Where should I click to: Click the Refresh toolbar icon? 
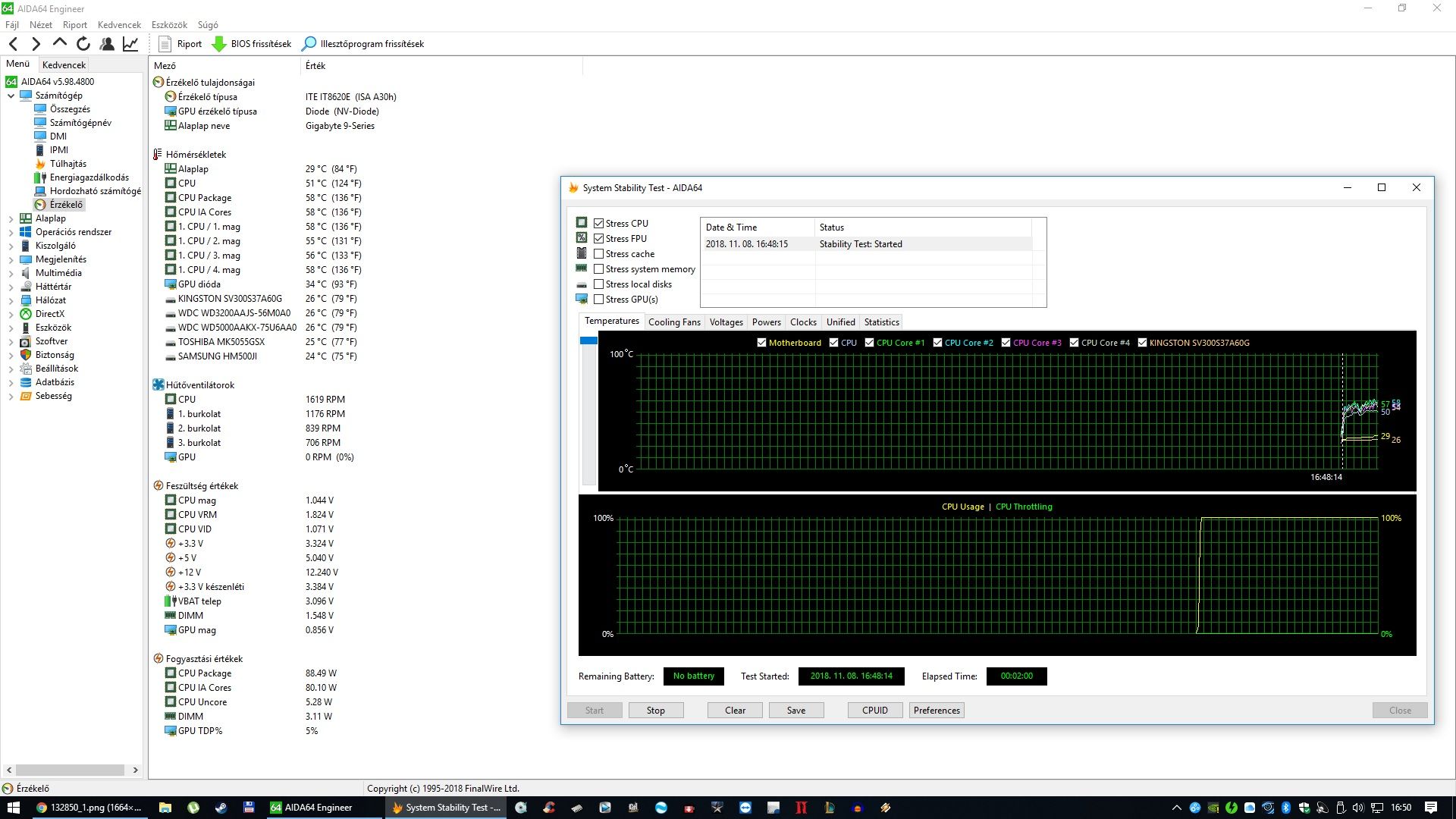click(x=83, y=44)
